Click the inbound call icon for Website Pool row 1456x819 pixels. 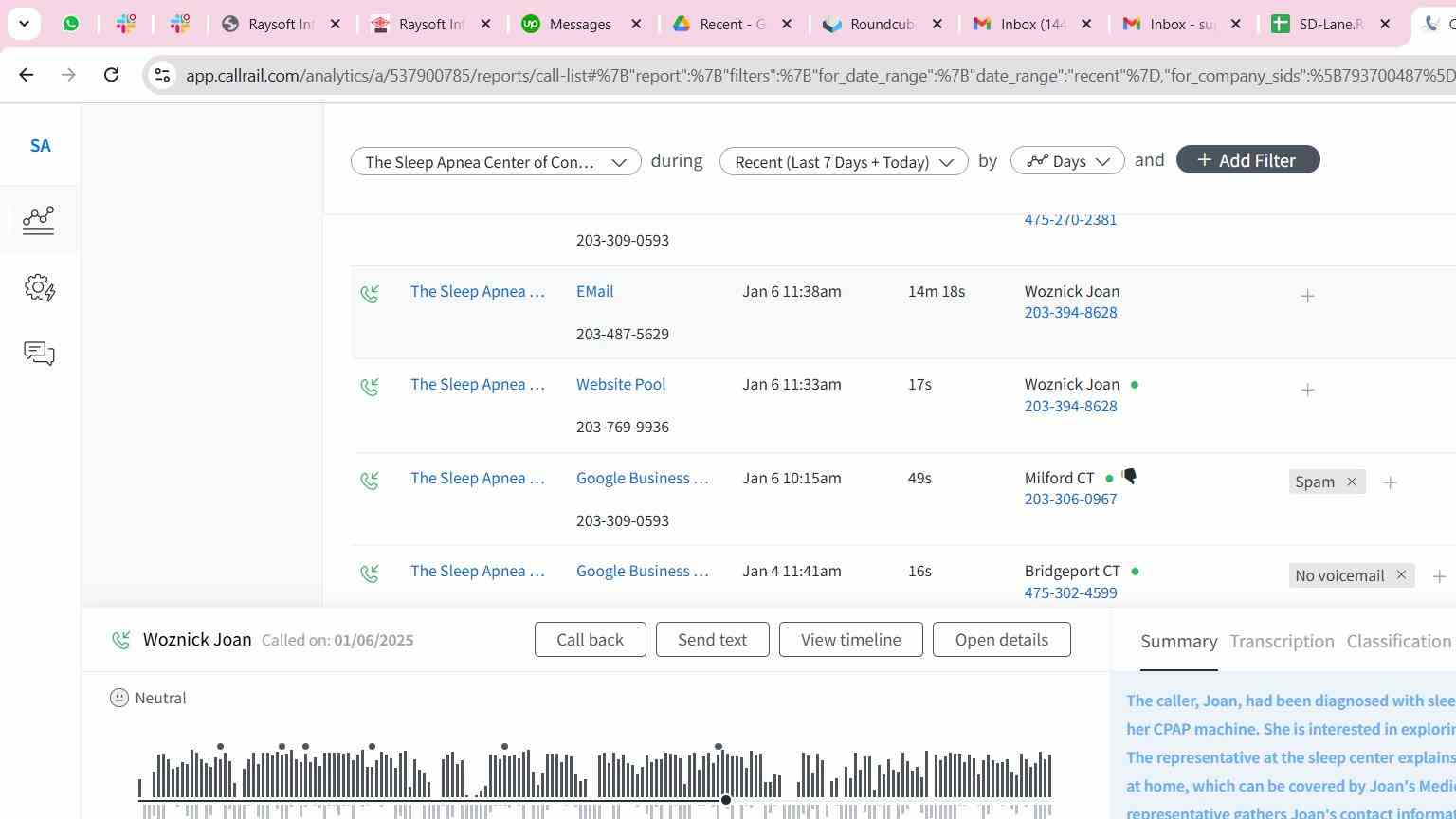(x=370, y=388)
